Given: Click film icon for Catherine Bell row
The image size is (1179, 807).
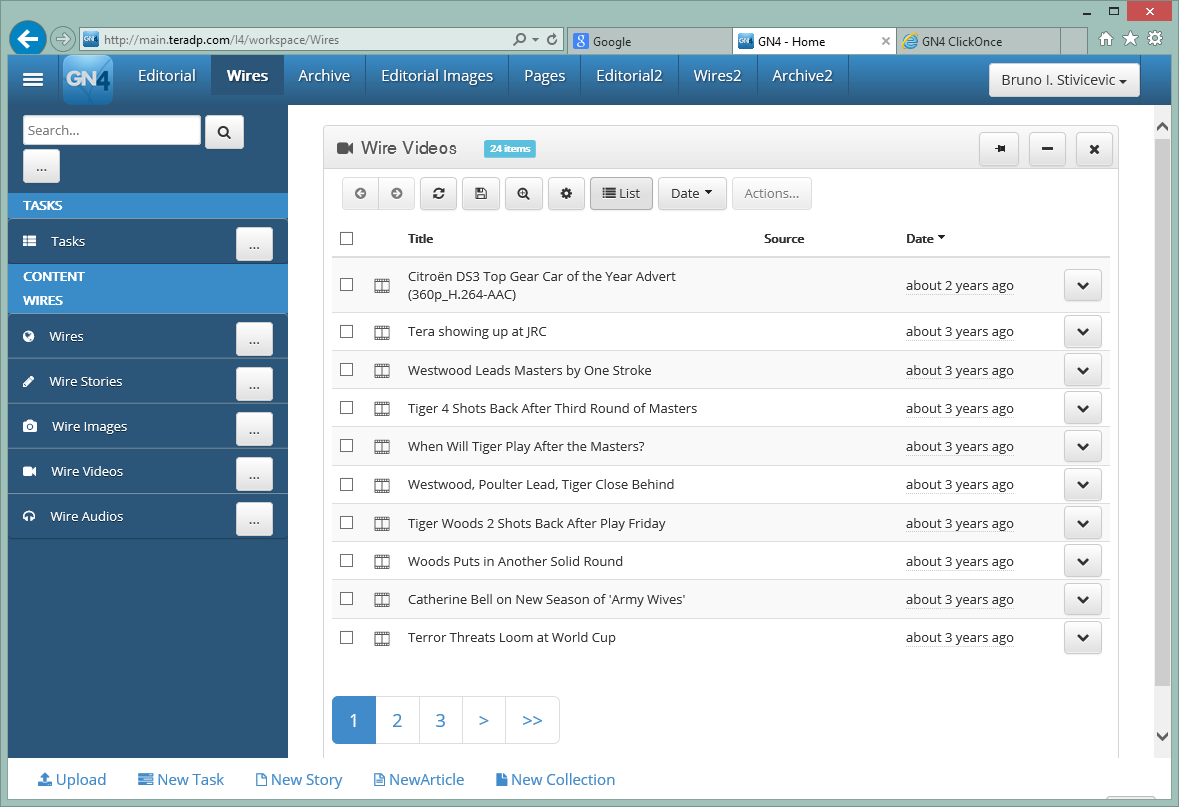Looking at the screenshot, I should [x=382, y=600].
